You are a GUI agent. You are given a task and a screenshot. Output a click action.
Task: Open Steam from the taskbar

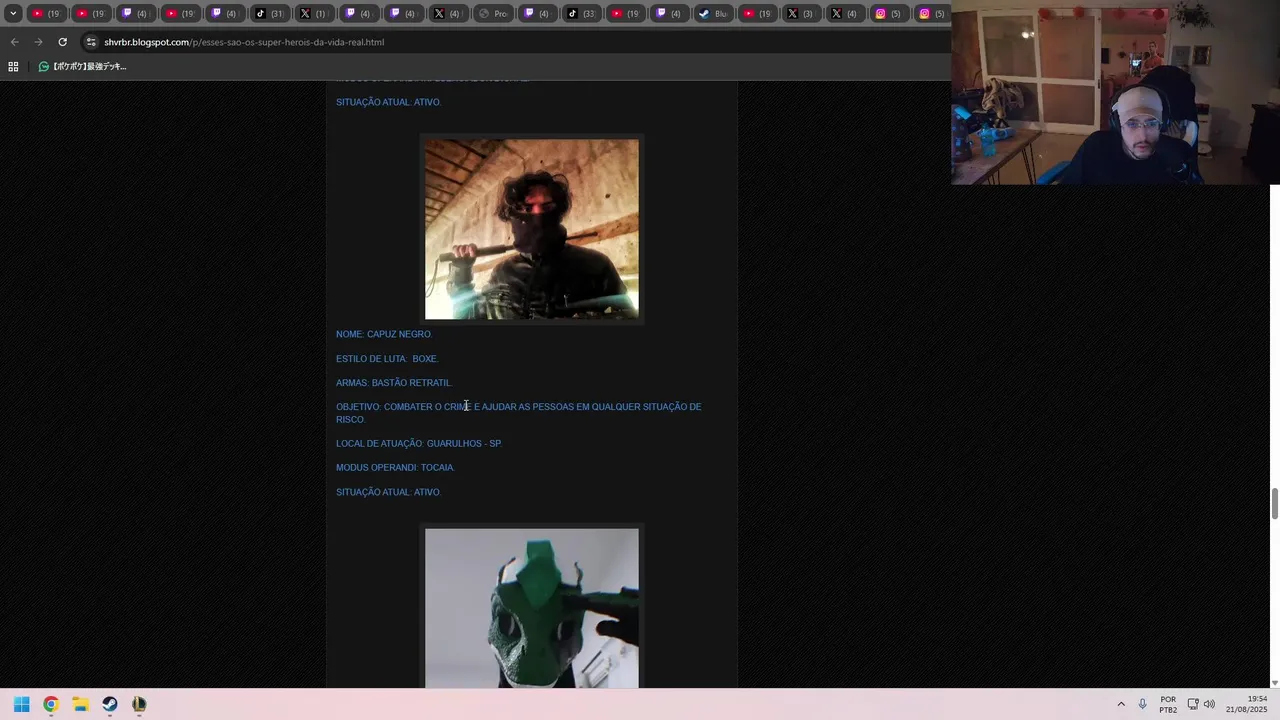click(110, 704)
